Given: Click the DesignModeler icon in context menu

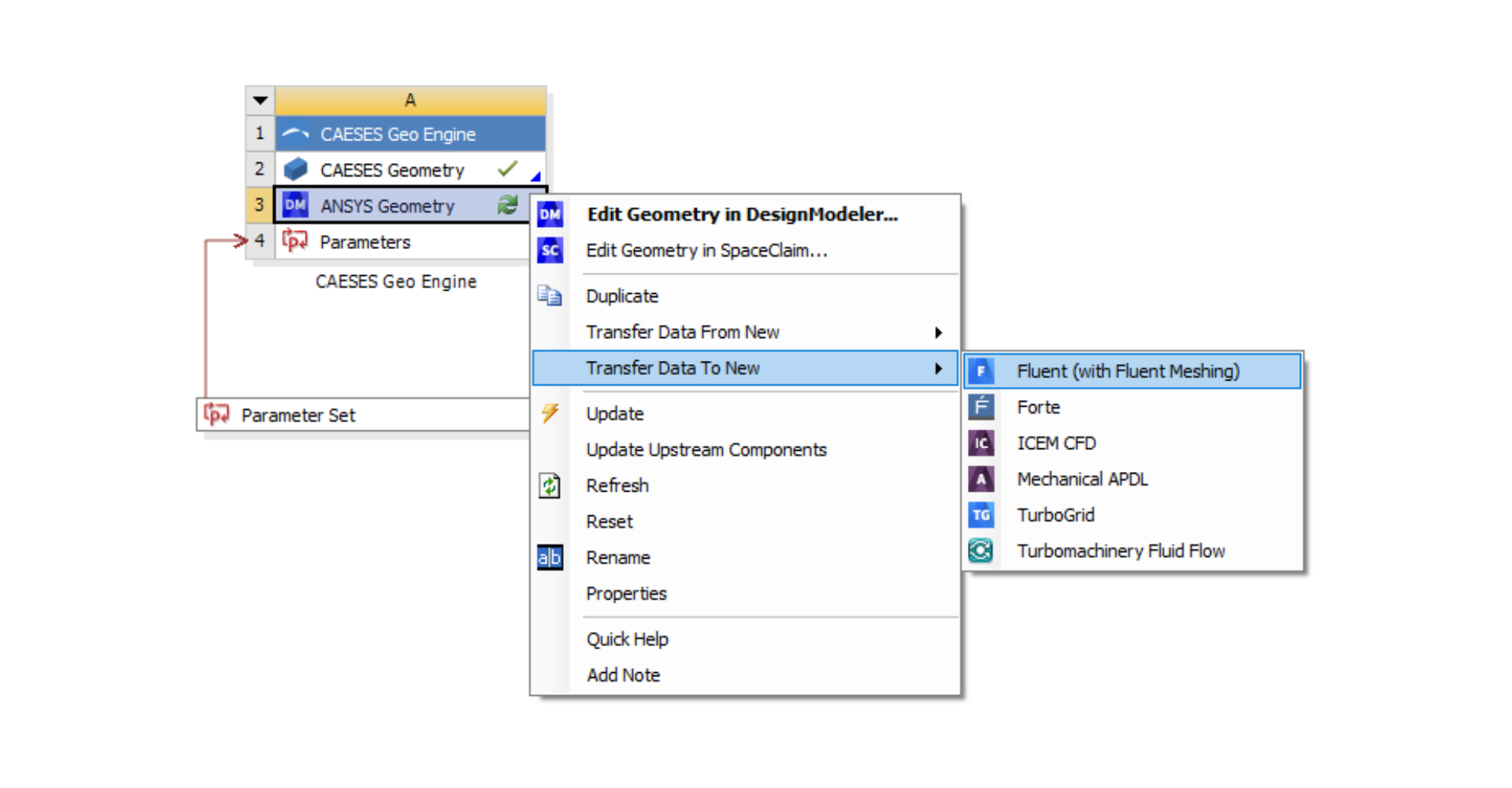Looking at the screenshot, I should click(x=550, y=214).
